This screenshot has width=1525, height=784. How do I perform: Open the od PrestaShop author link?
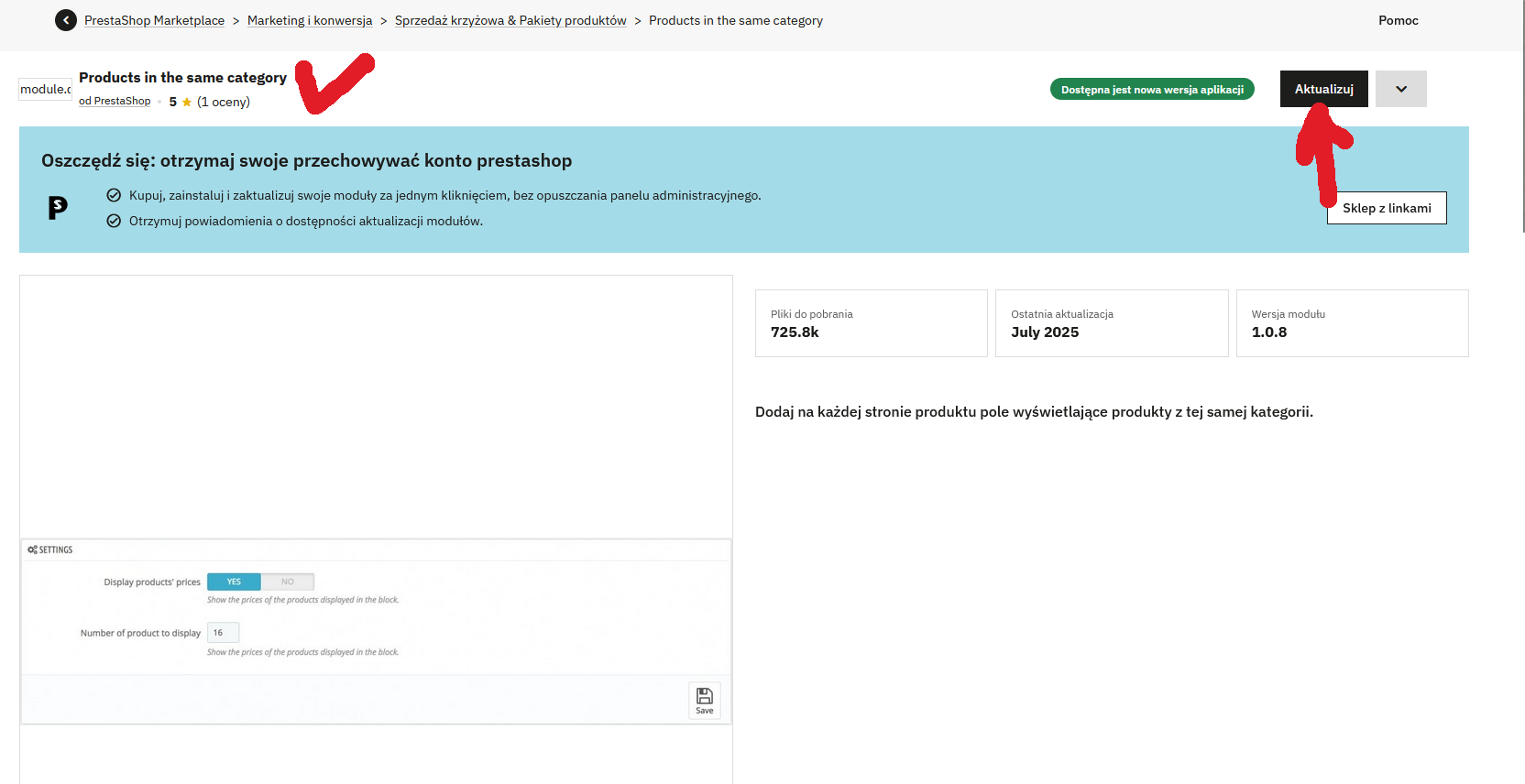click(115, 101)
